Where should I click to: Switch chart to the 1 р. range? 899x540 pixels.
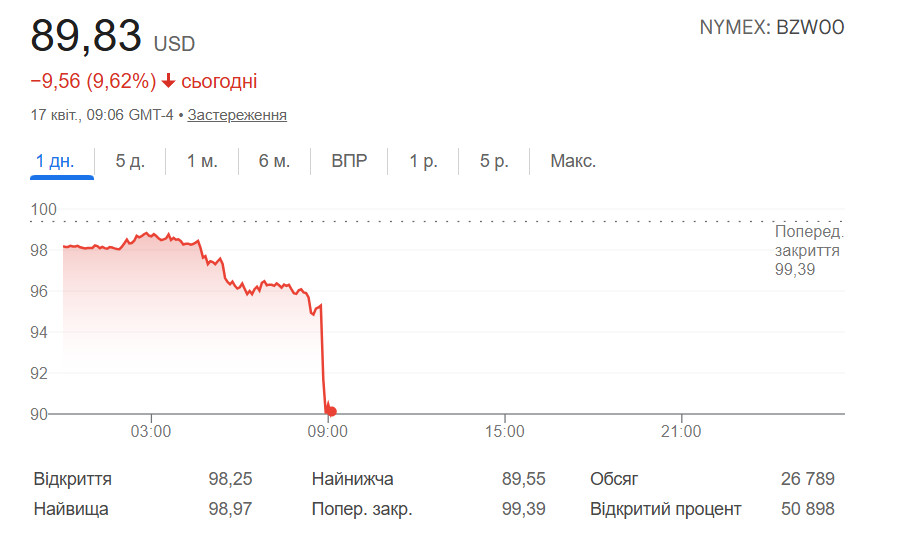tap(423, 161)
